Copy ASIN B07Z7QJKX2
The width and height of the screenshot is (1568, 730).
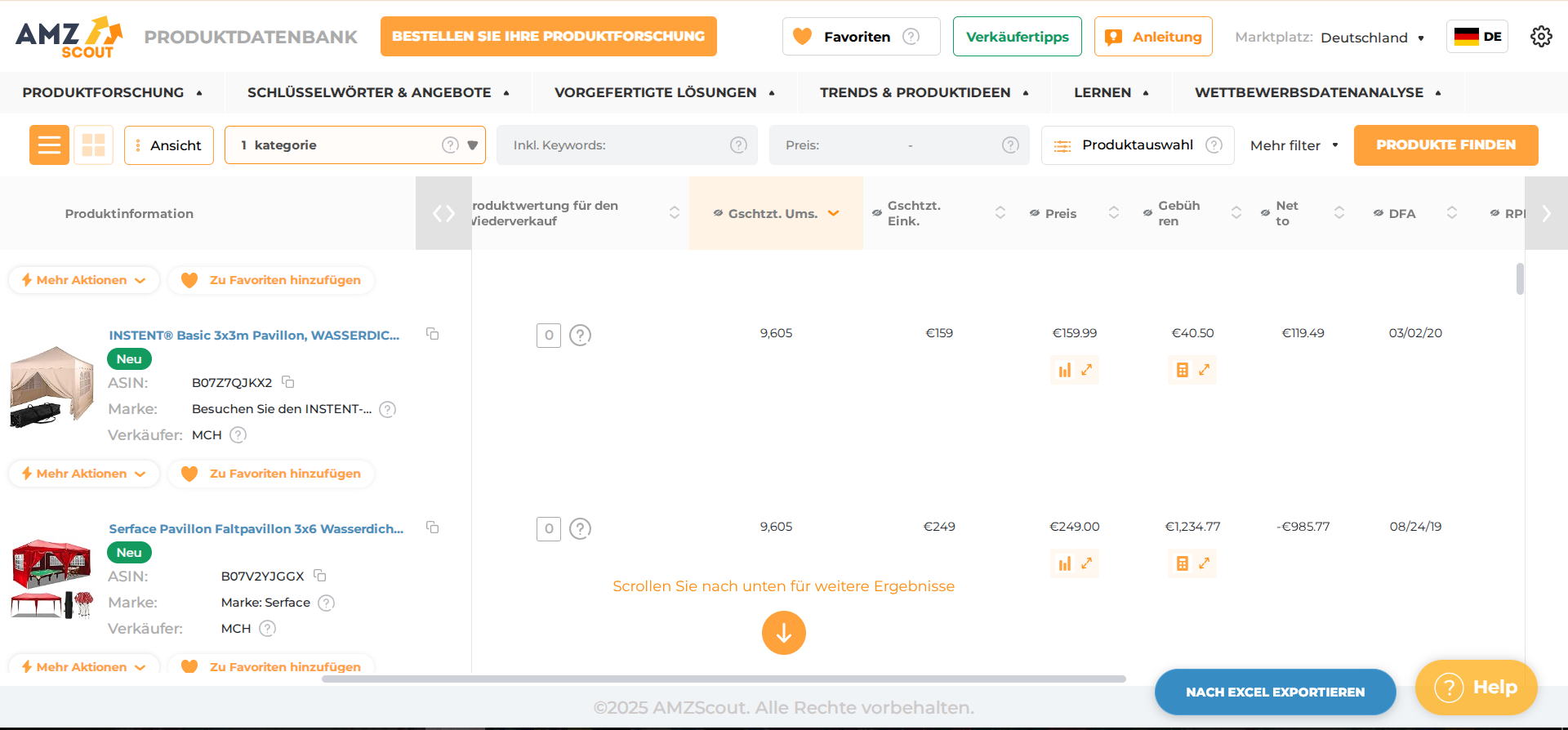pyautogui.click(x=288, y=382)
